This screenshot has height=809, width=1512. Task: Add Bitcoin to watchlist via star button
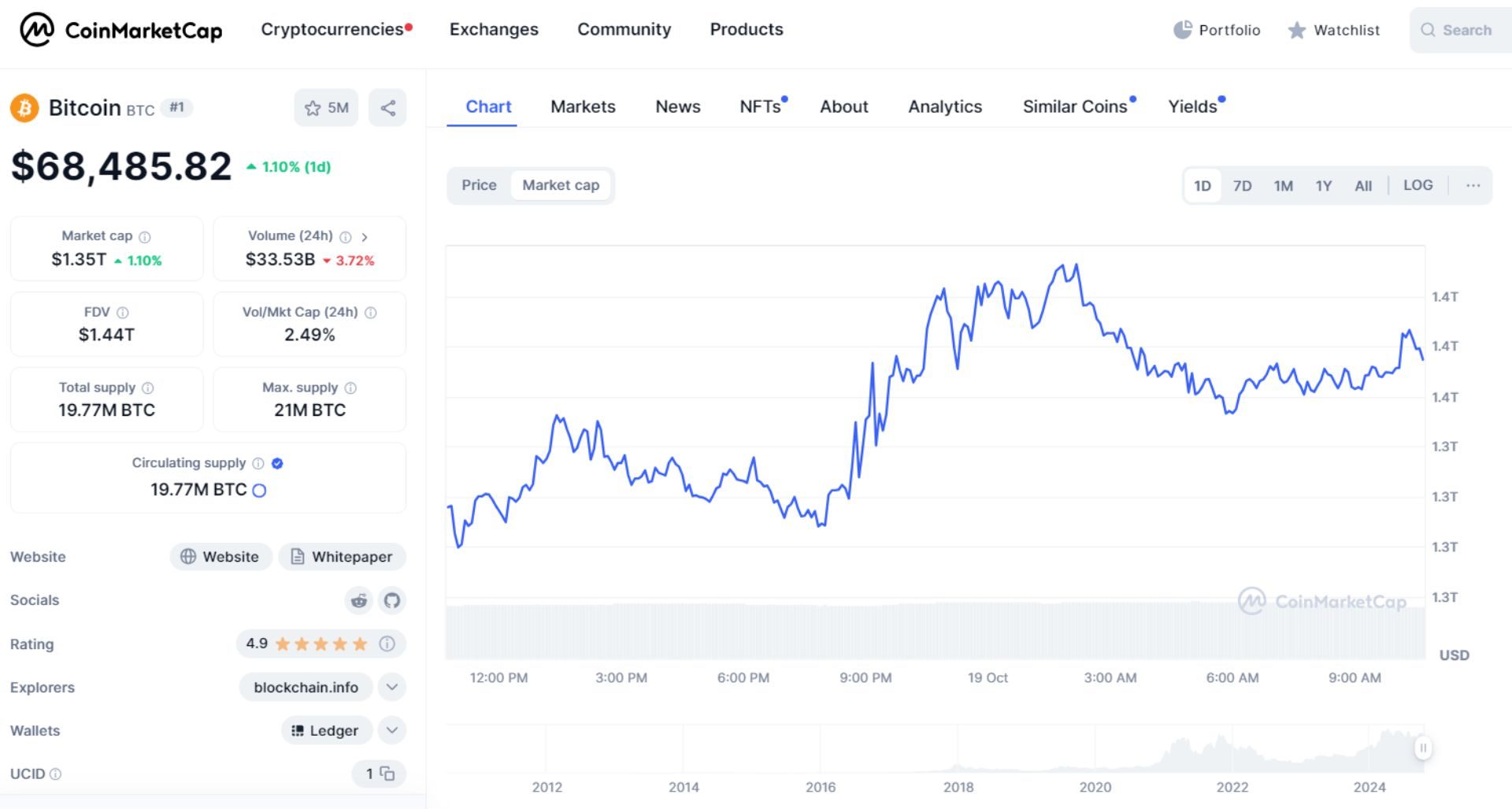(326, 108)
